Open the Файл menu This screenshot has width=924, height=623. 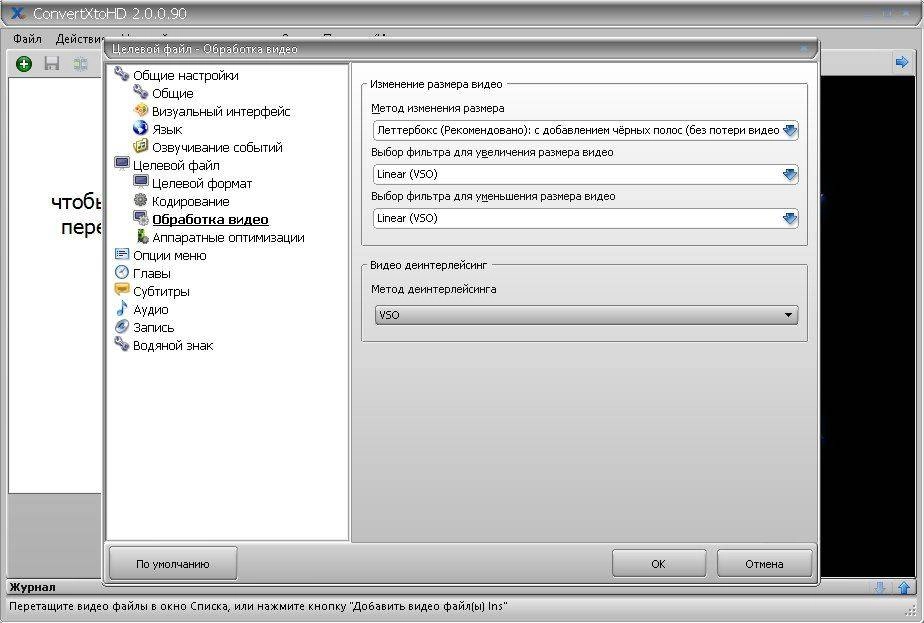point(27,39)
